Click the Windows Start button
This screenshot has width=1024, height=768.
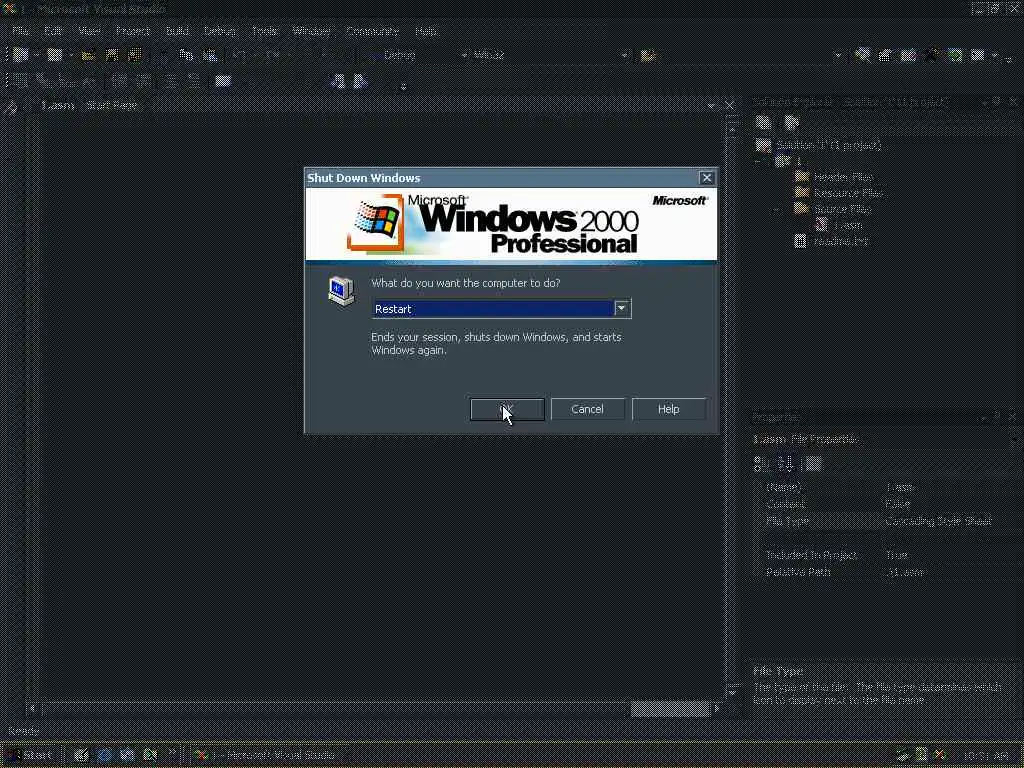(30, 756)
